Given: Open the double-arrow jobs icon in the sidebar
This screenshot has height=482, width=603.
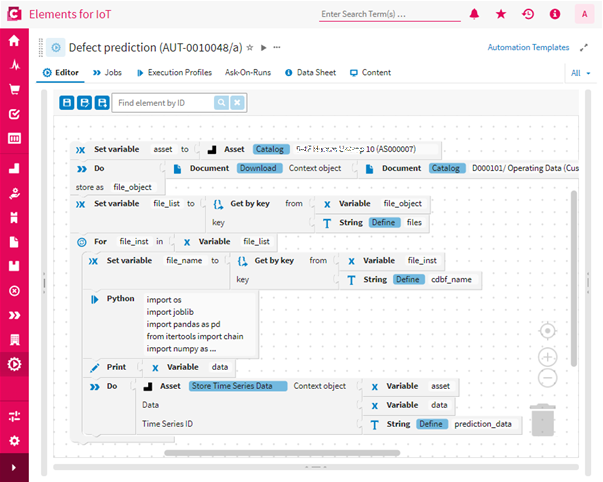Looking at the screenshot, I should [x=14, y=315].
